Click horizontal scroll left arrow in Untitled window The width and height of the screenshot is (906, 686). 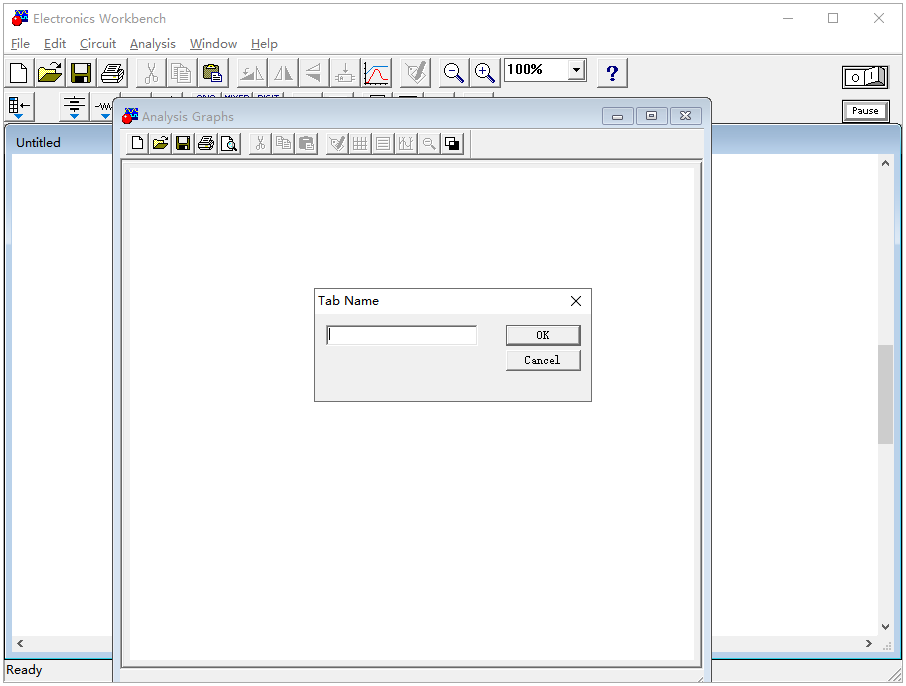[20, 643]
